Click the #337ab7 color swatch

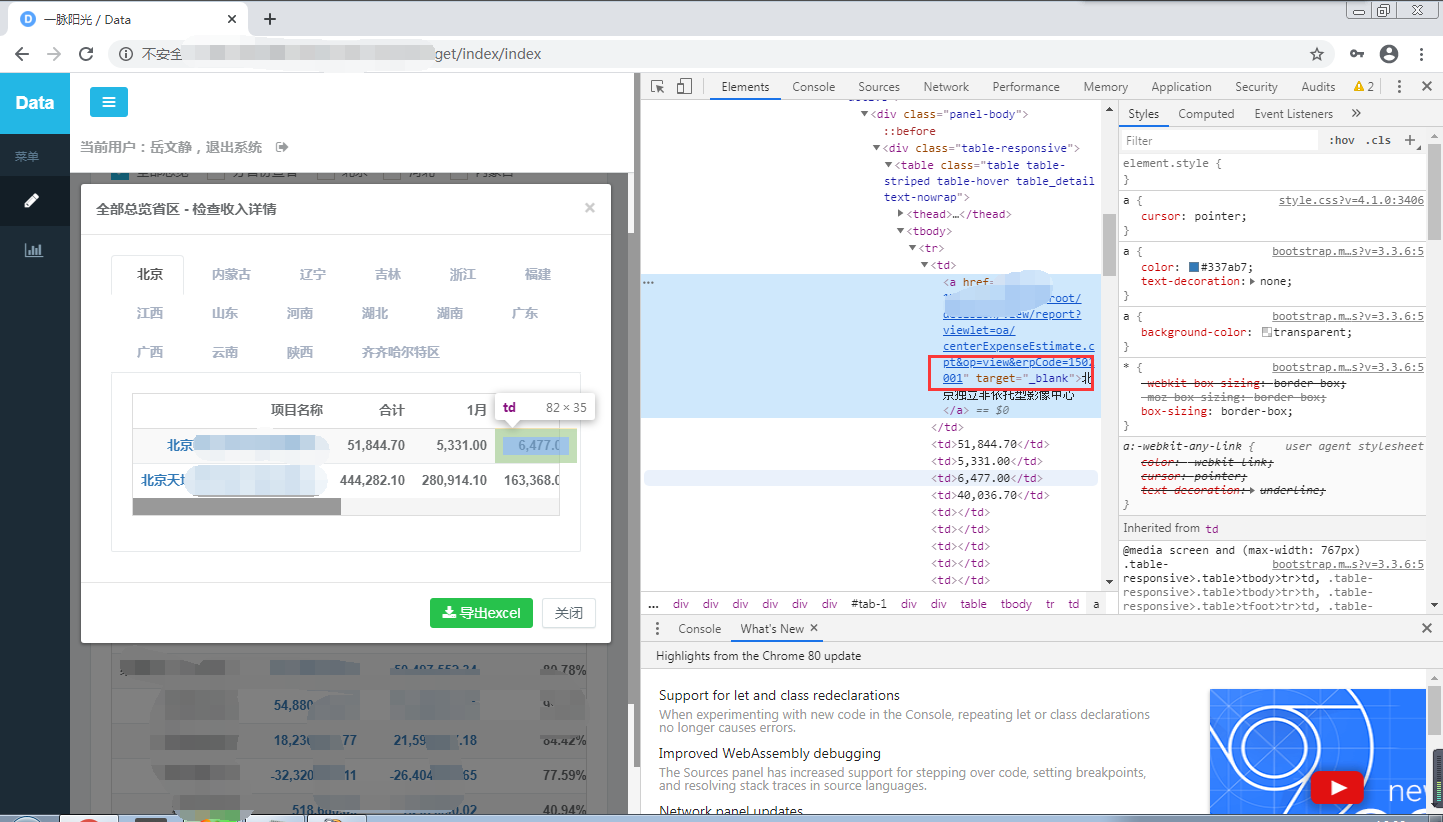coord(1194,267)
